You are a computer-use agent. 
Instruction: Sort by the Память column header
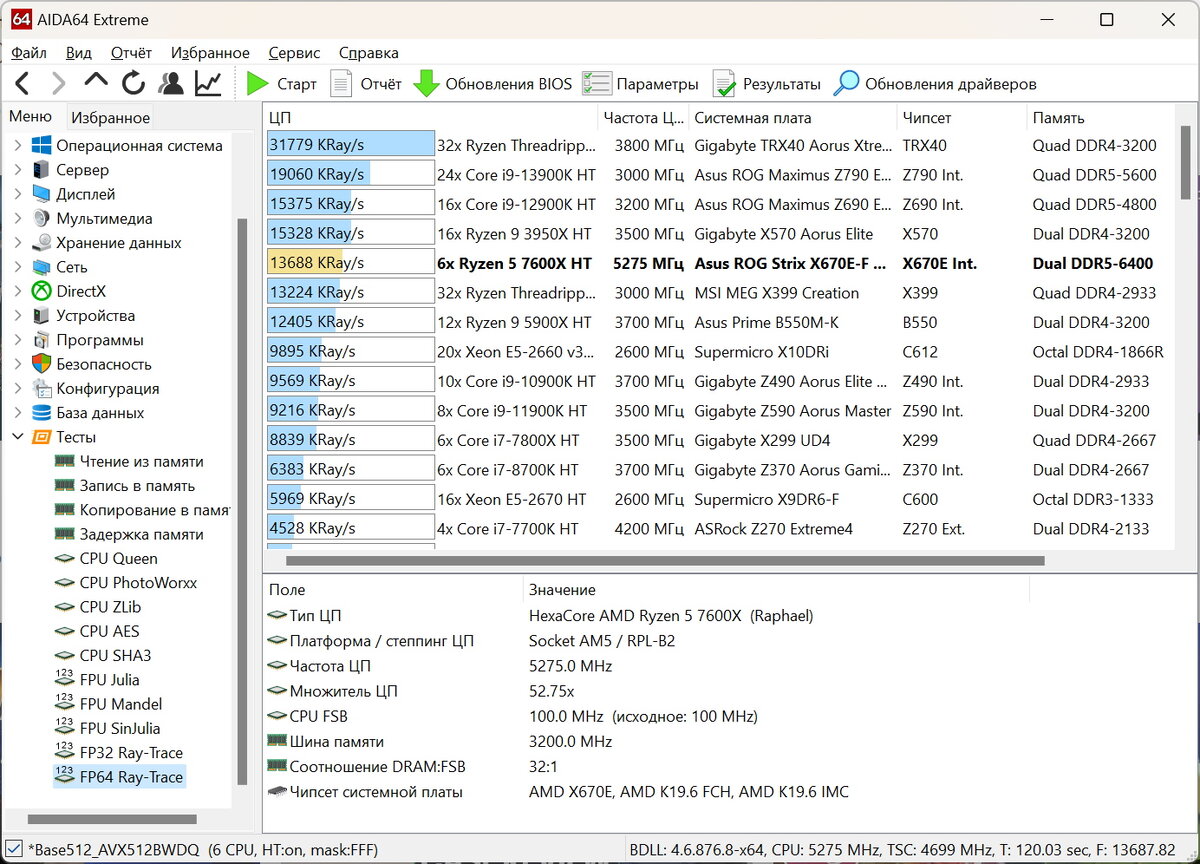1100,118
